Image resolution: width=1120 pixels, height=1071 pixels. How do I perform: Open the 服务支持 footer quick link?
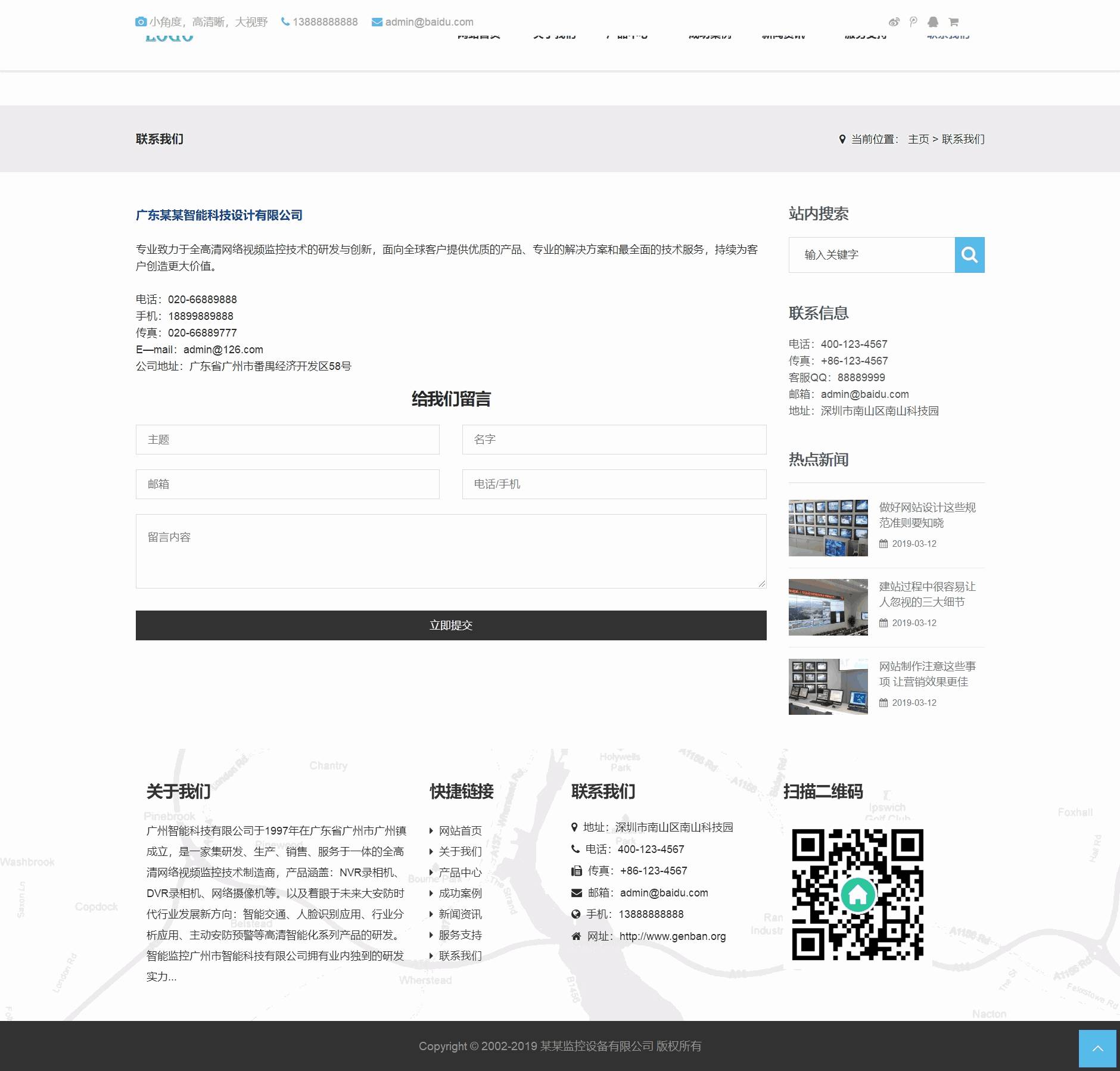[x=460, y=935]
